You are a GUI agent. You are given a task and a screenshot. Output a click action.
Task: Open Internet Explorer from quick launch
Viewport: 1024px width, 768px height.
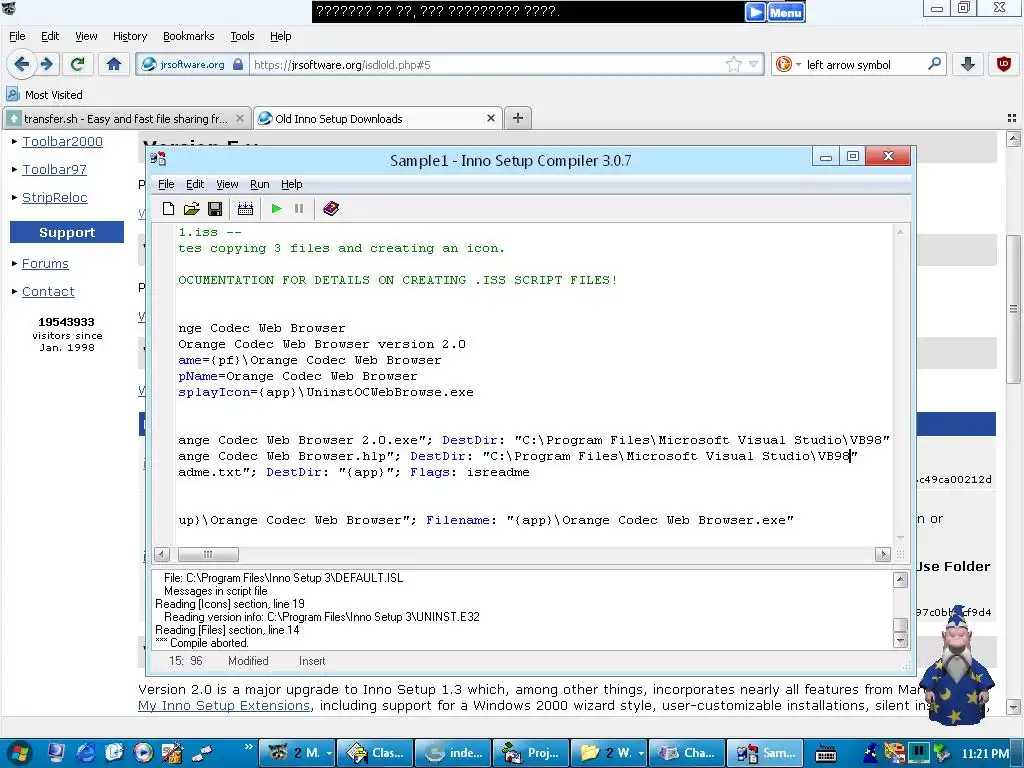(x=85, y=753)
